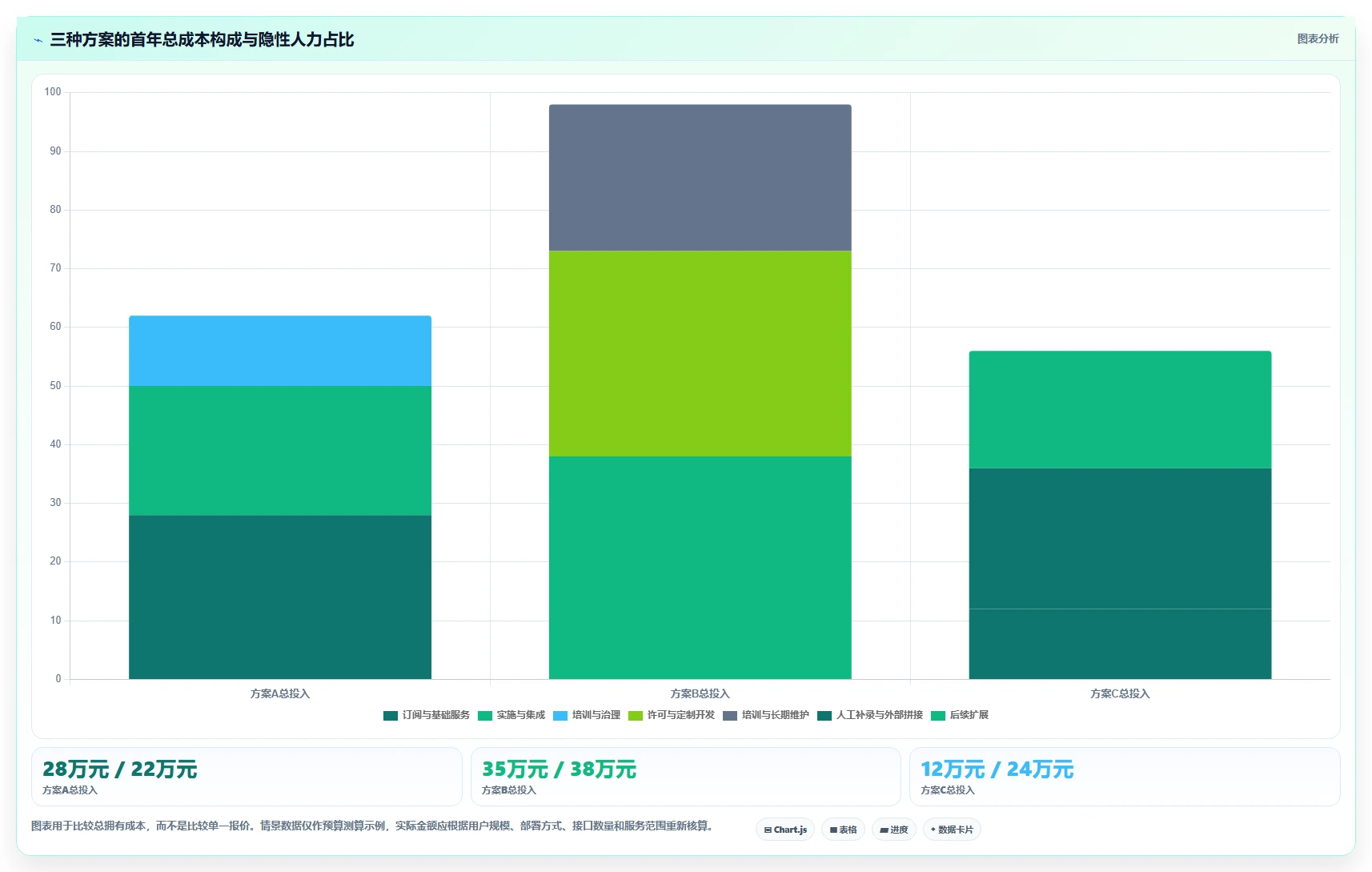Click the light blue segment in the 方案A bar
Image resolution: width=1372 pixels, height=872 pixels.
[x=280, y=351]
